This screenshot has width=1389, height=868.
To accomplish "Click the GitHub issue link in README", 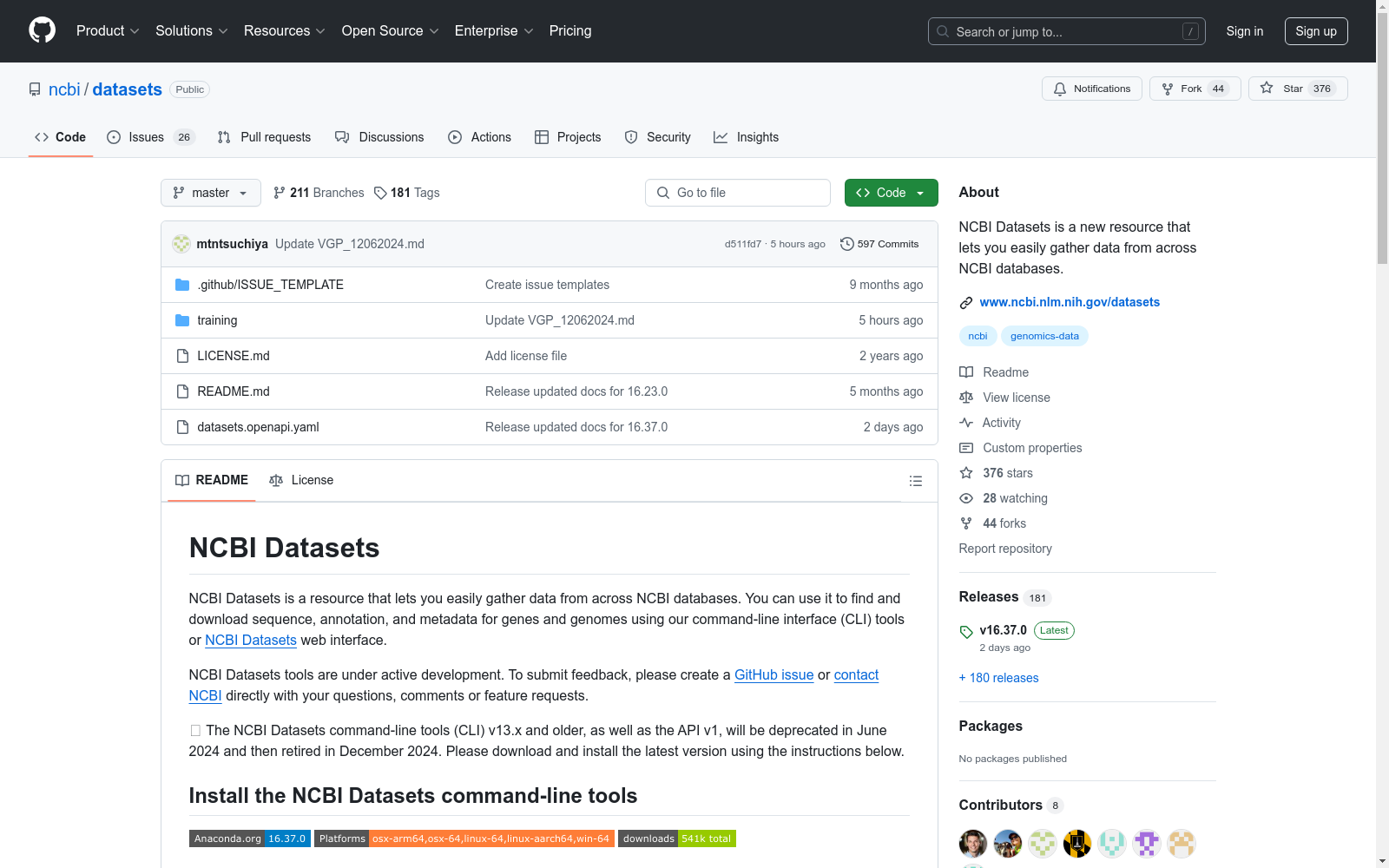I will [774, 674].
